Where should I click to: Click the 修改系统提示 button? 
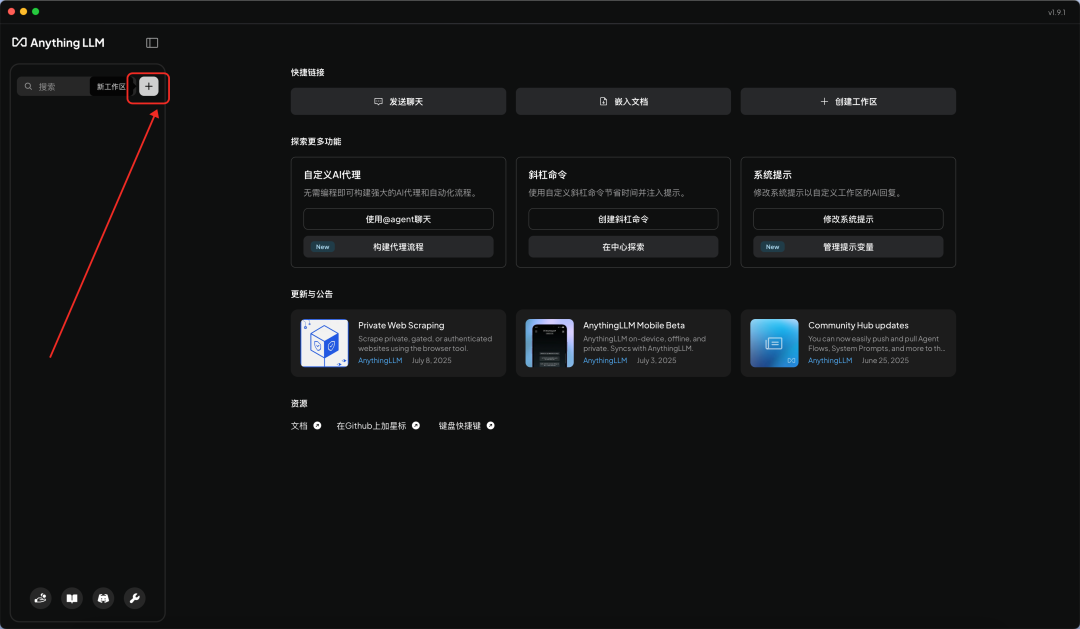(848, 219)
